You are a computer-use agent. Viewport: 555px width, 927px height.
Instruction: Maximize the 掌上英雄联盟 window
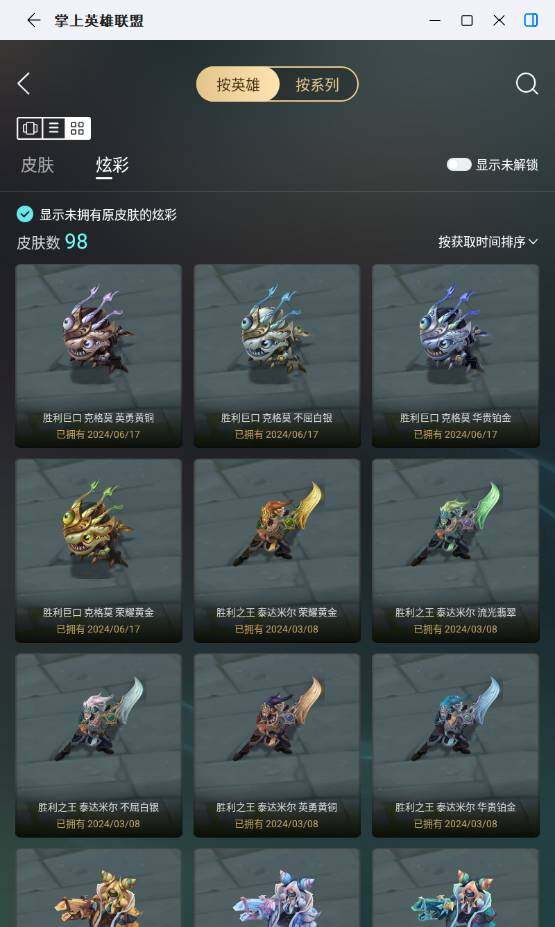[467, 20]
